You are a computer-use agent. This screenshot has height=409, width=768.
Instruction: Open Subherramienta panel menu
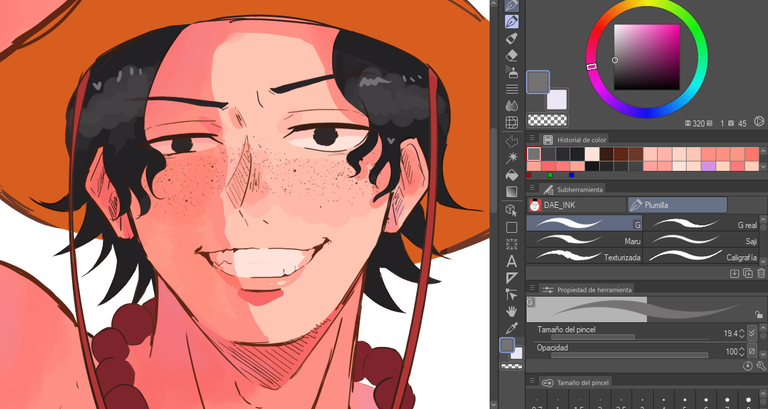(532, 188)
